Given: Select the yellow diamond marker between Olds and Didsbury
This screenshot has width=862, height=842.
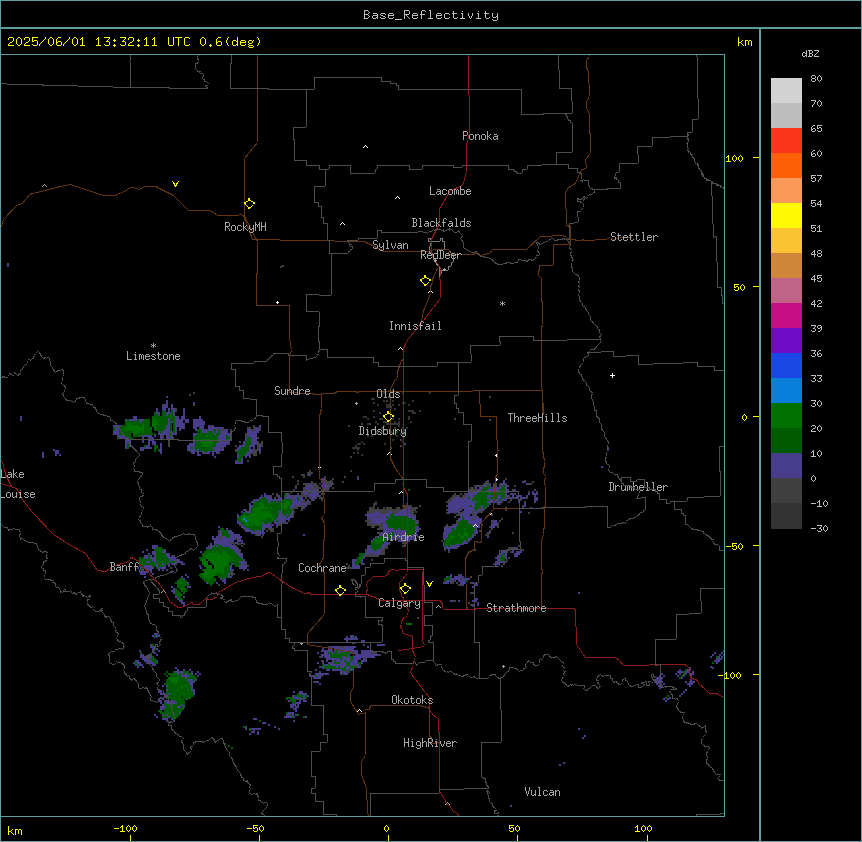Looking at the screenshot, I should [388, 417].
